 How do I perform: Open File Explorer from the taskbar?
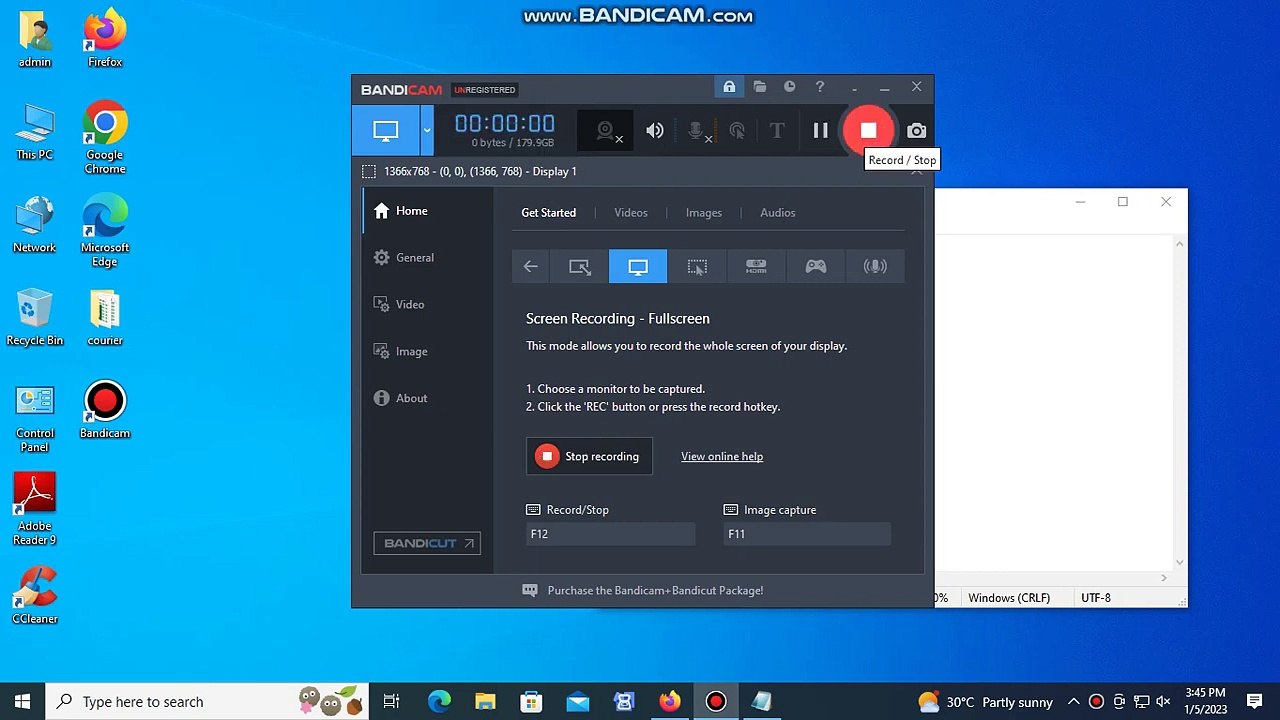pos(485,702)
